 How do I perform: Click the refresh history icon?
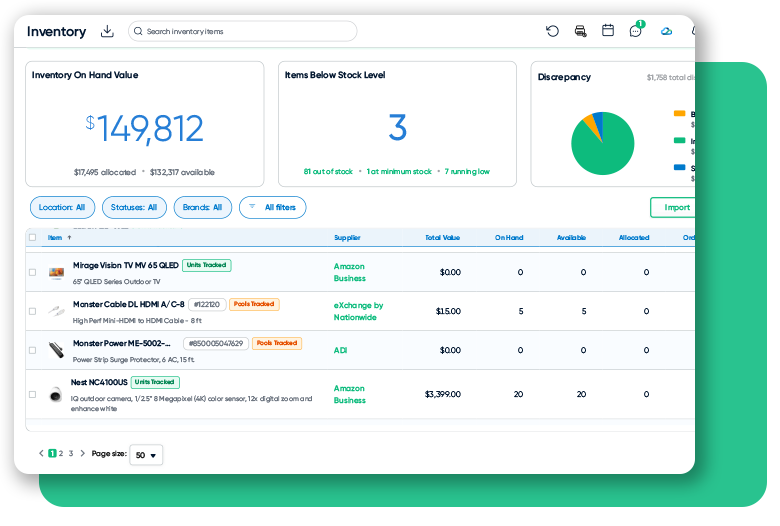point(552,31)
